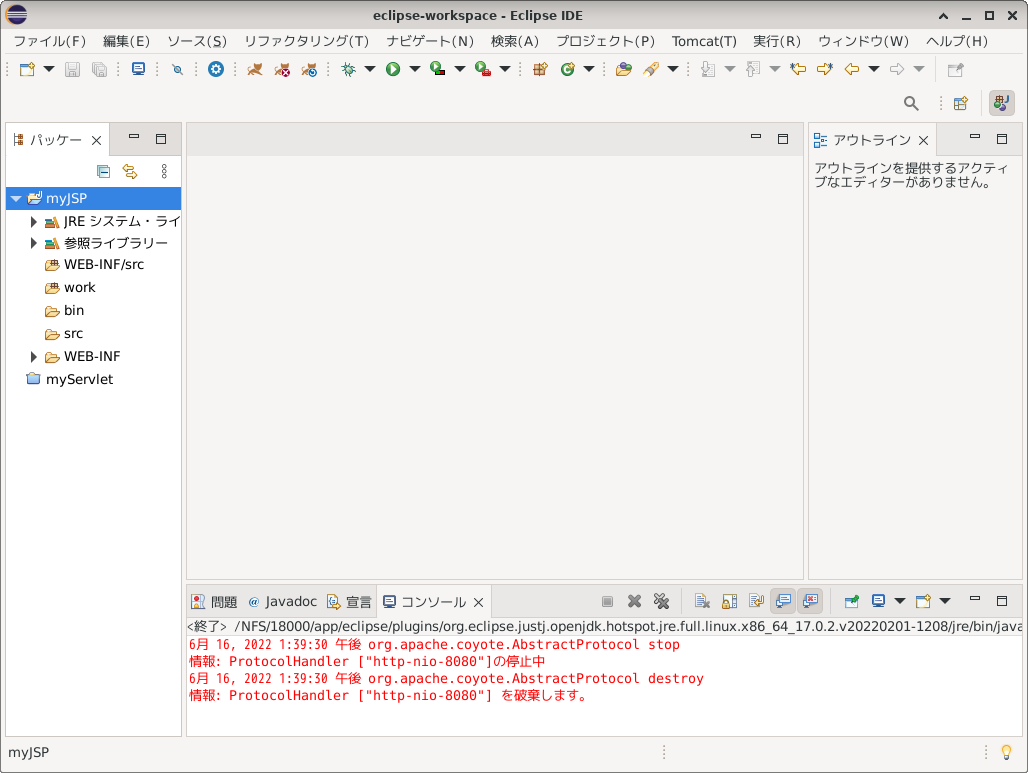Click the Open Perspective icon

tap(960, 103)
